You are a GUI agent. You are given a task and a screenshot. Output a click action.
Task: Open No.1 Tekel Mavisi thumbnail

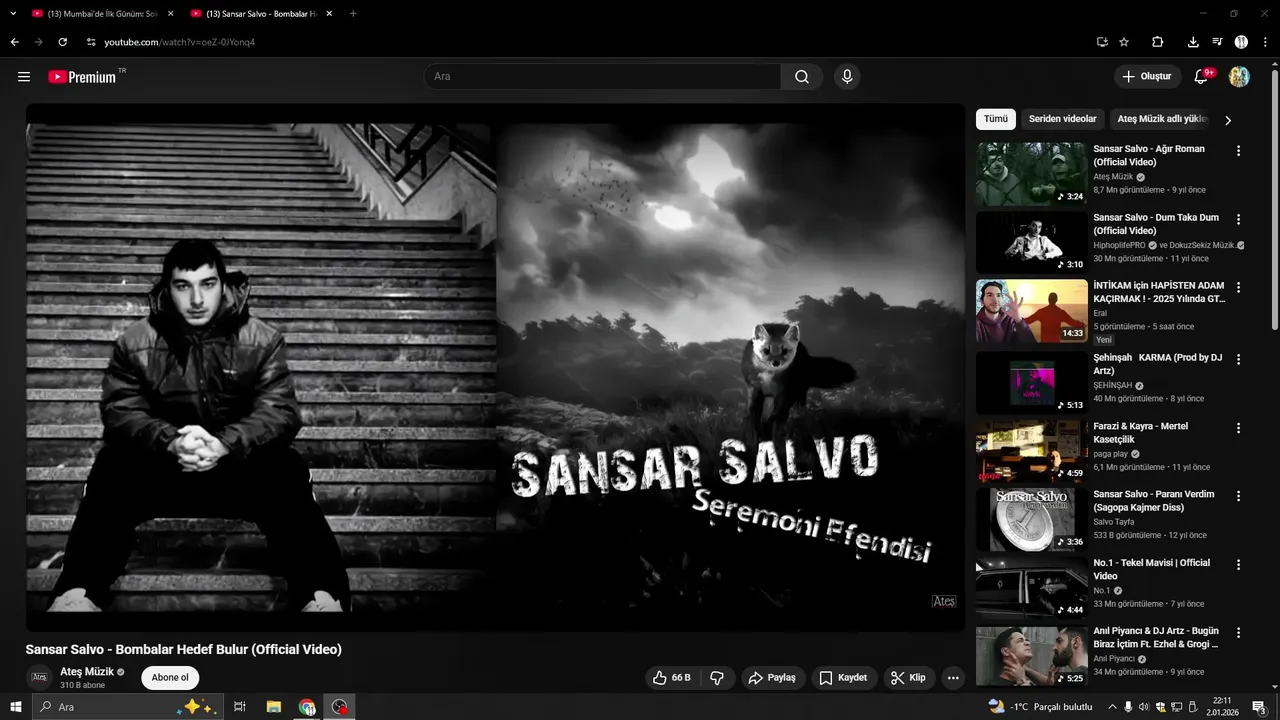(x=1031, y=588)
